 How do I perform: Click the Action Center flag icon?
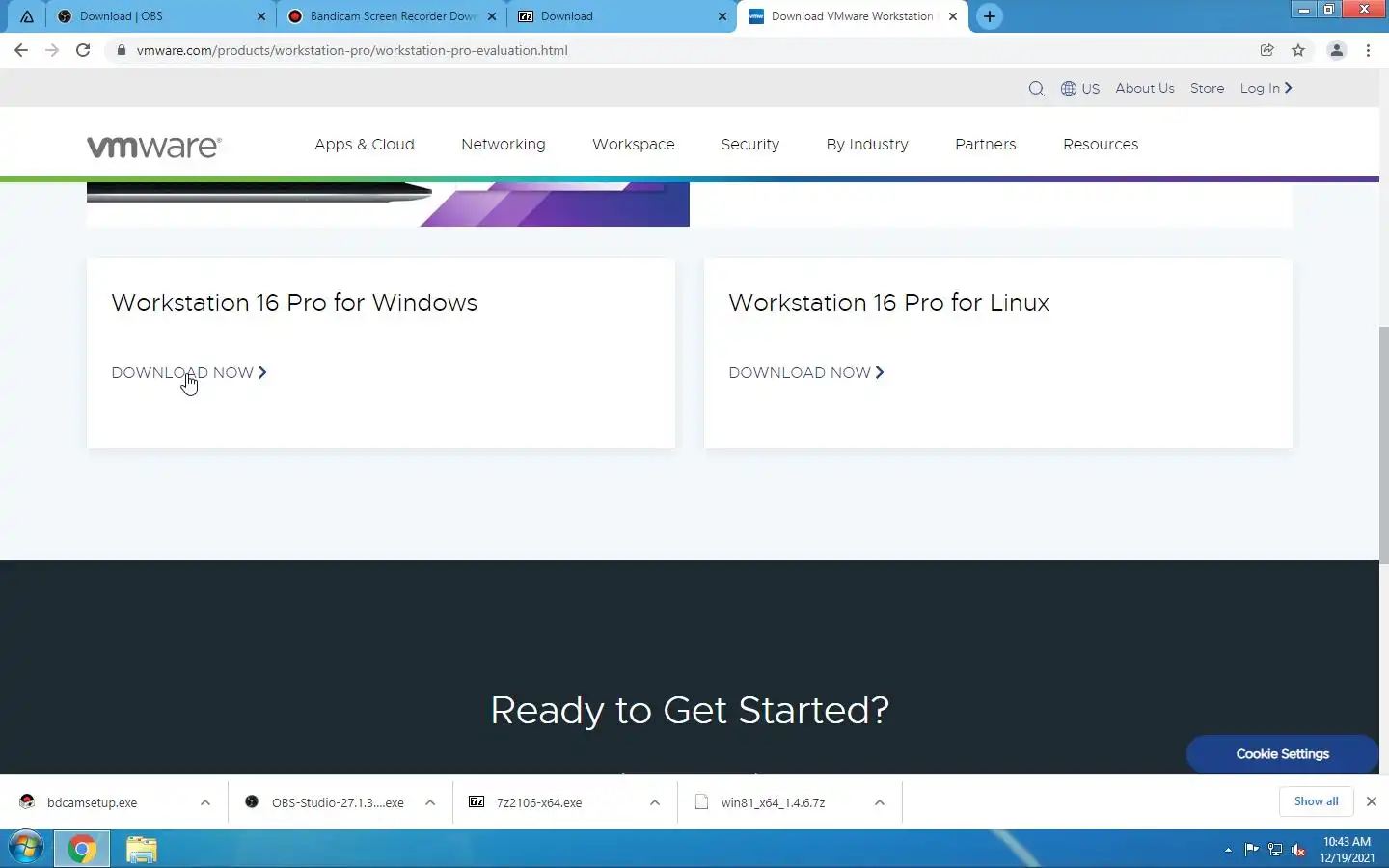point(1251,850)
